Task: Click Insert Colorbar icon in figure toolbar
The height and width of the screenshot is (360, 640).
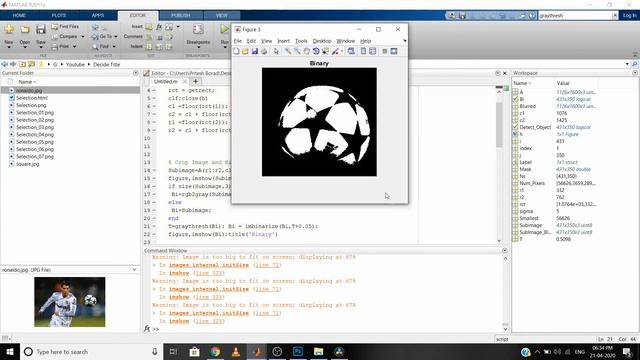Action: [363, 51]
